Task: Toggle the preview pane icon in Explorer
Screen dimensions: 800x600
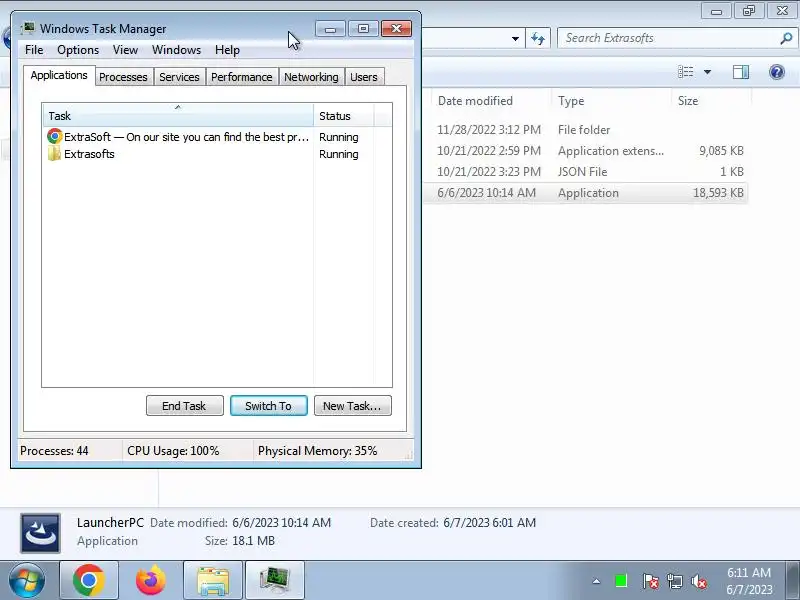Action: pyautogui.click(x=741, y=72)
